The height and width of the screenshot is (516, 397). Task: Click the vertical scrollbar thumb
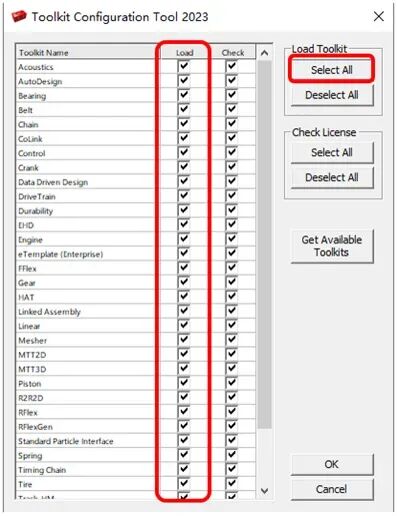click(264, 244)
